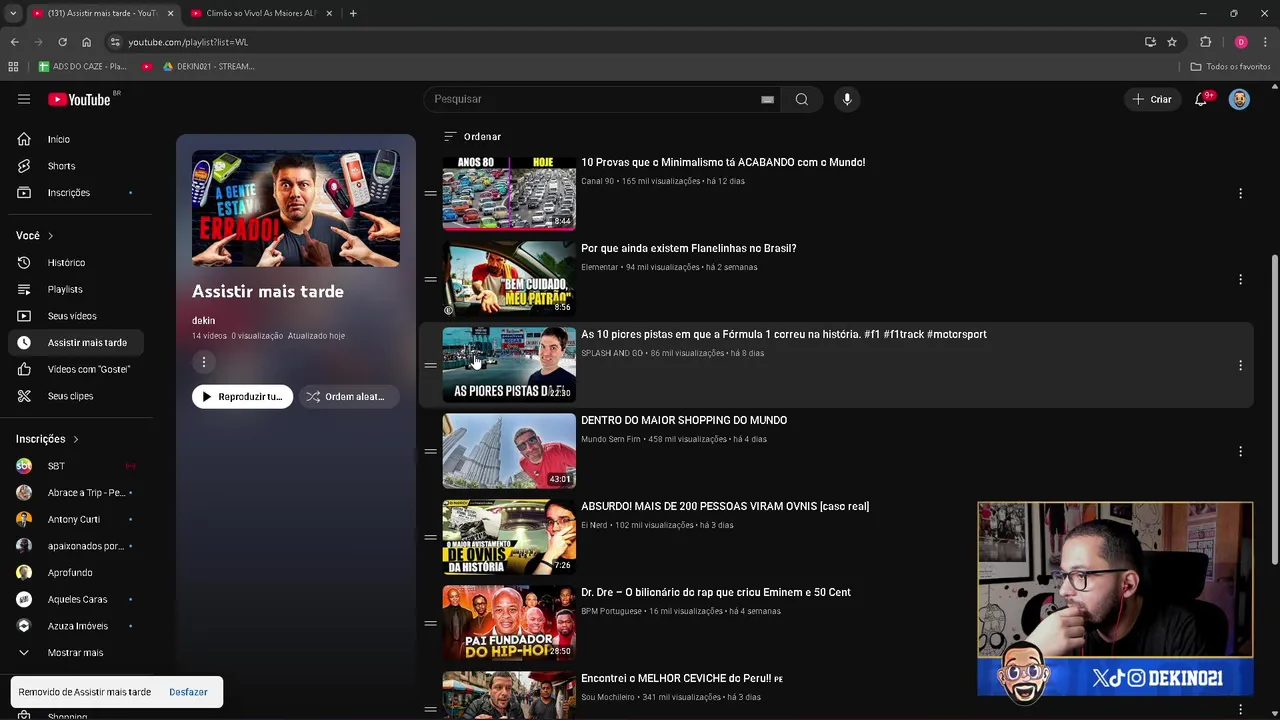
Task: Click Desfazer in the removal toast
Action: click(x=188, y=692)
